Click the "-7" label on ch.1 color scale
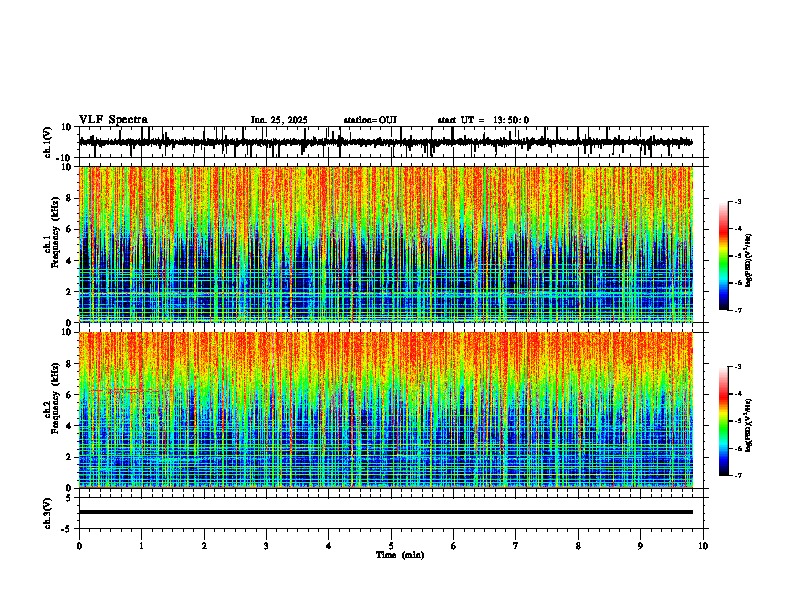Viewport: 792px width, 612px height. pyautogui.click(x=738, y=310)
